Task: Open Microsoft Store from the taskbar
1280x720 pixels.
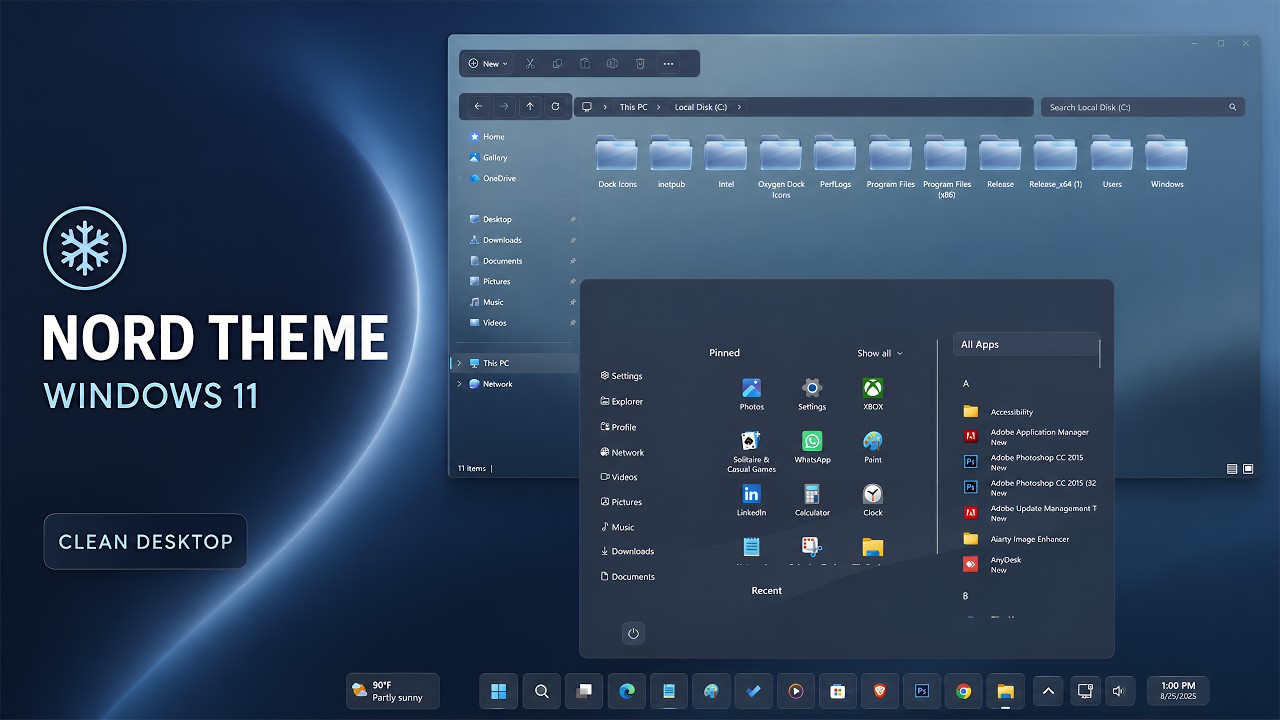Action: [x=838, y=691]
